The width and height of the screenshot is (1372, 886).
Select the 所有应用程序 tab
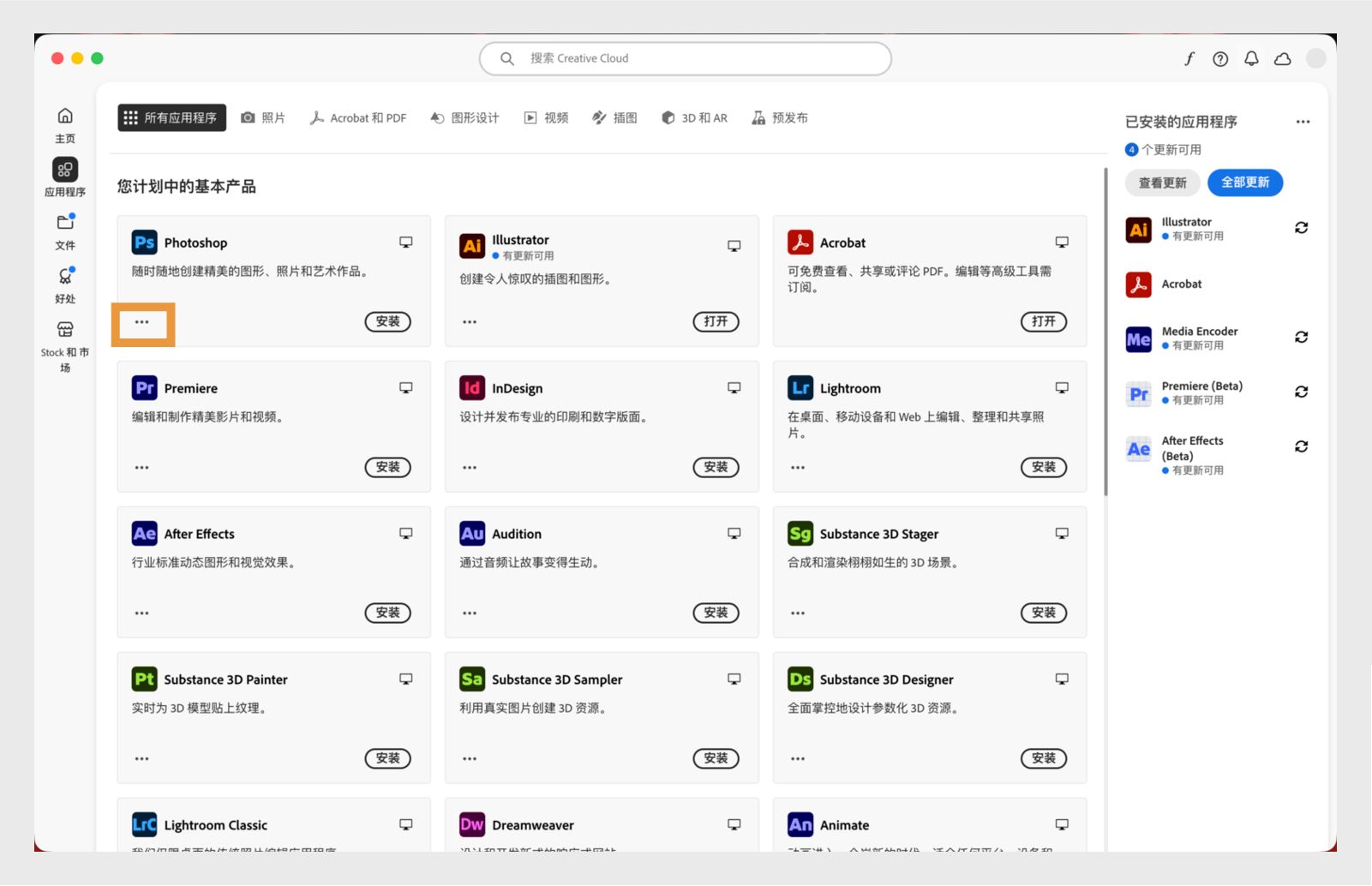[171, 117]
